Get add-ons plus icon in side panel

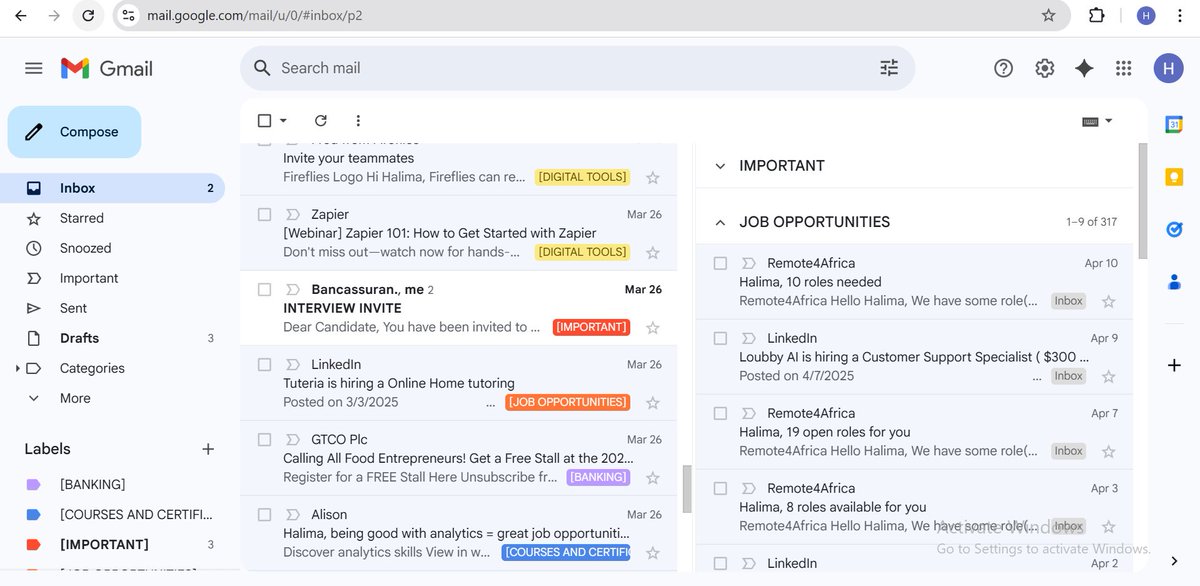pos(1174,366)
